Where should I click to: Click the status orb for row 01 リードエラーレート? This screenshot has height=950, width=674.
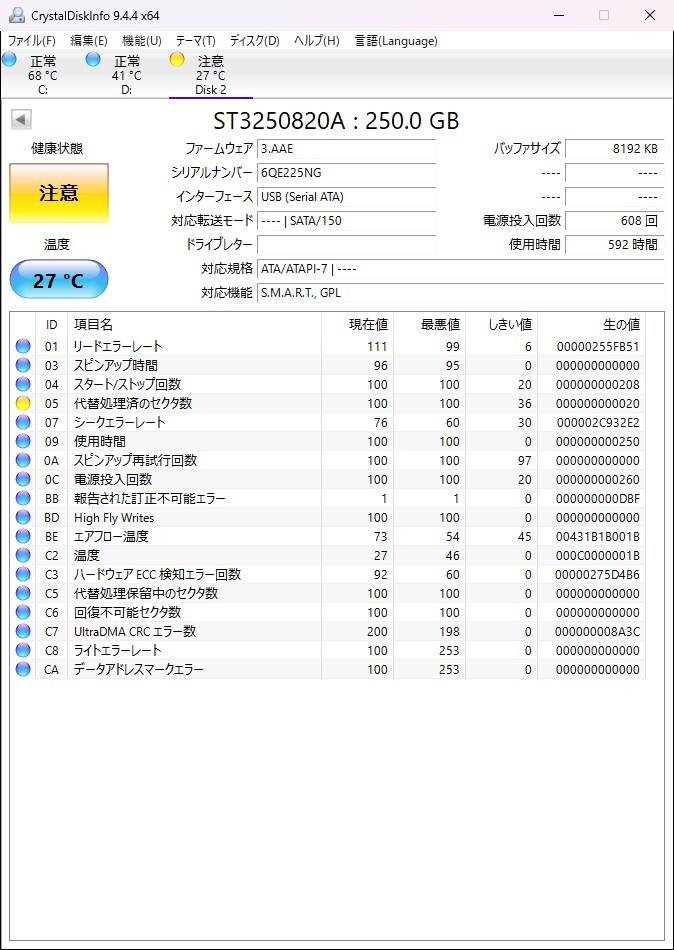[x=23, y=347]
